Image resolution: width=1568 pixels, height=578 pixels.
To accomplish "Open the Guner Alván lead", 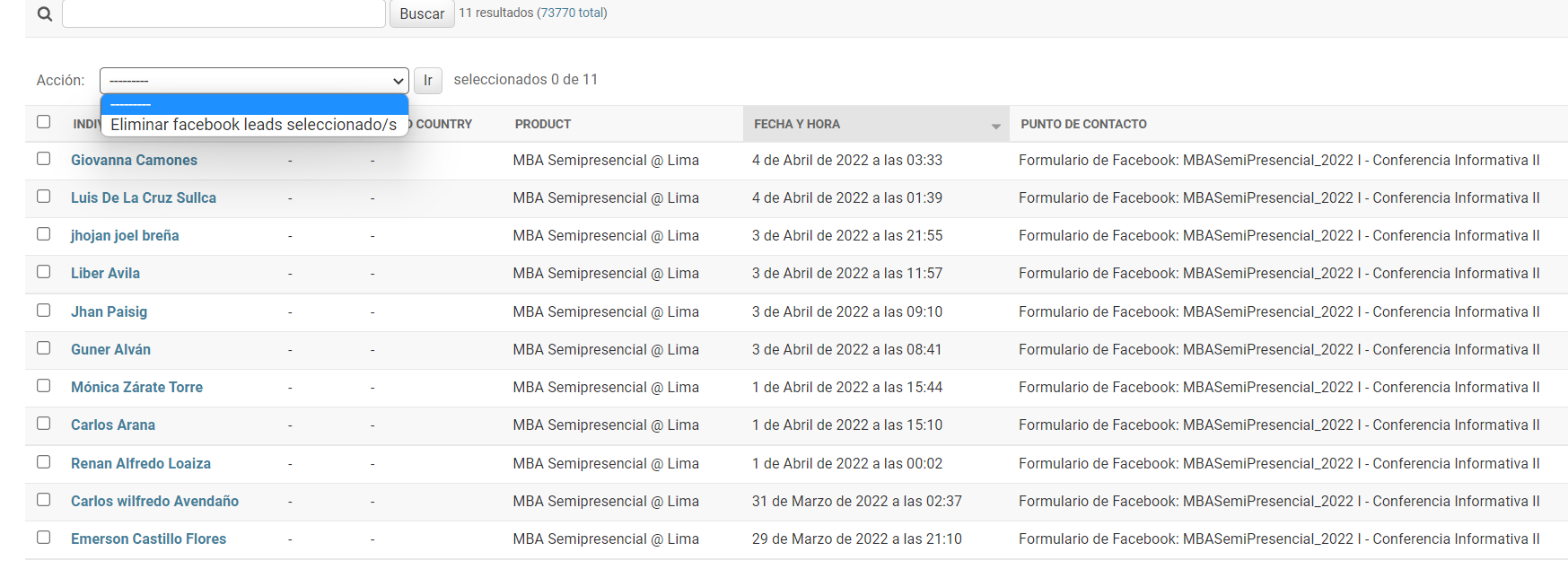I will coord(110,349).
